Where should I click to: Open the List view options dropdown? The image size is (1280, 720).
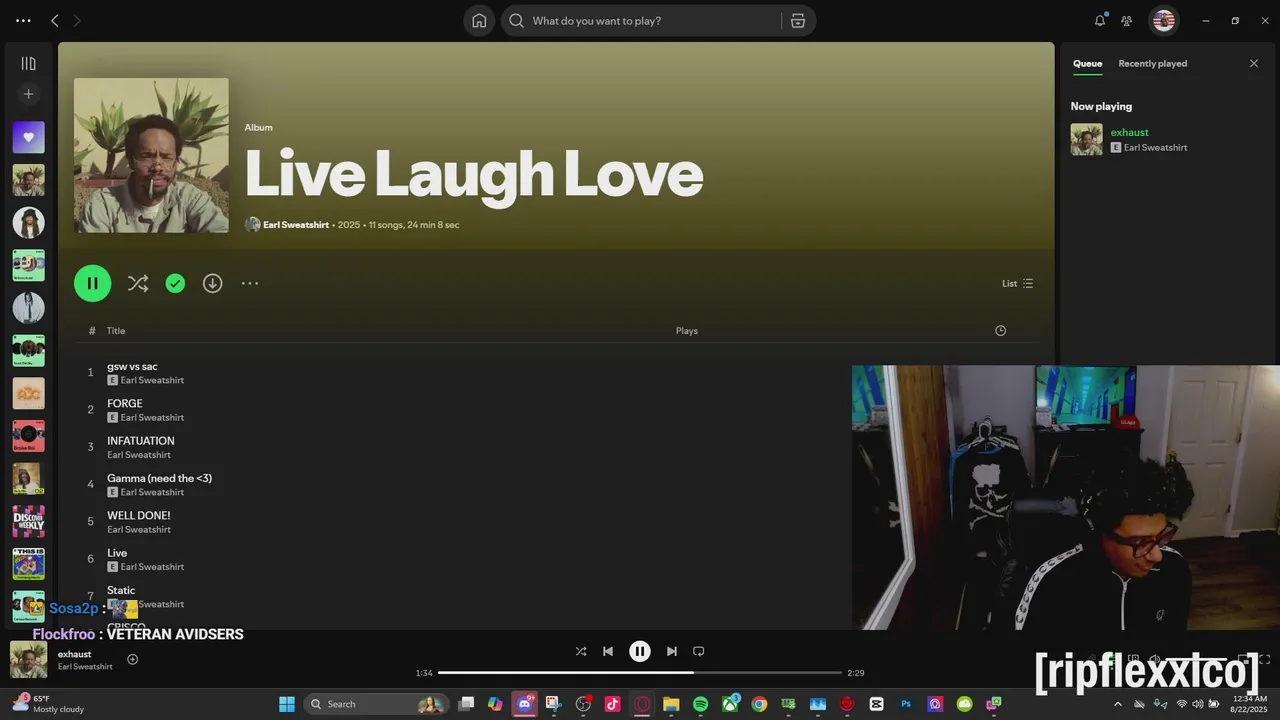click(x=1018, y=284)
